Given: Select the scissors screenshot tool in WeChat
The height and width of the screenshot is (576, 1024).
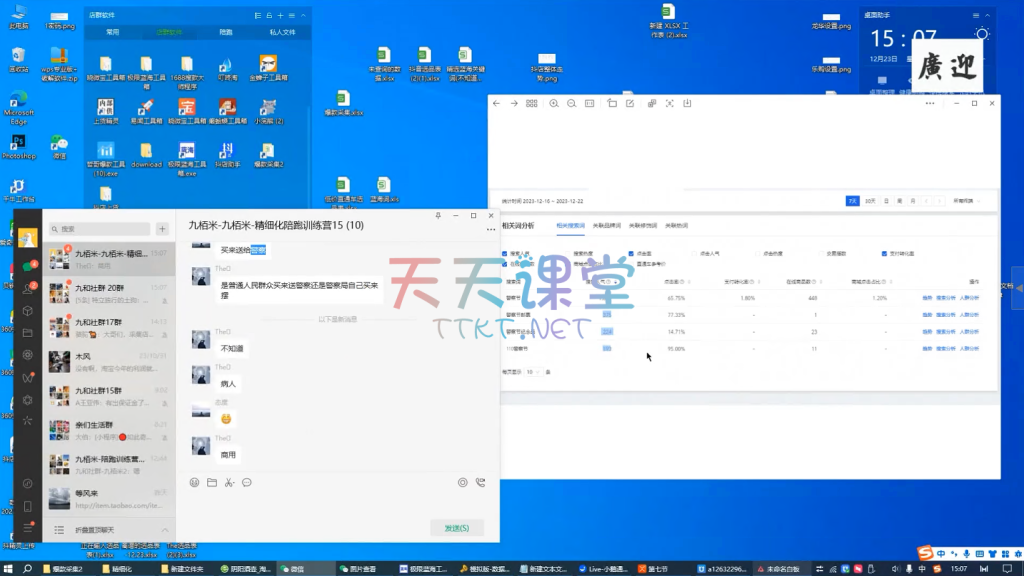Looking at the screenshot, I should (229, 482).
